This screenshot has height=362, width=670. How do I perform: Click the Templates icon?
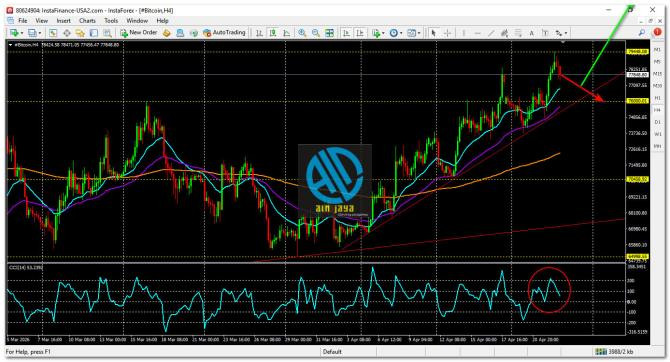pyautogui.click(x=411, y=32)
